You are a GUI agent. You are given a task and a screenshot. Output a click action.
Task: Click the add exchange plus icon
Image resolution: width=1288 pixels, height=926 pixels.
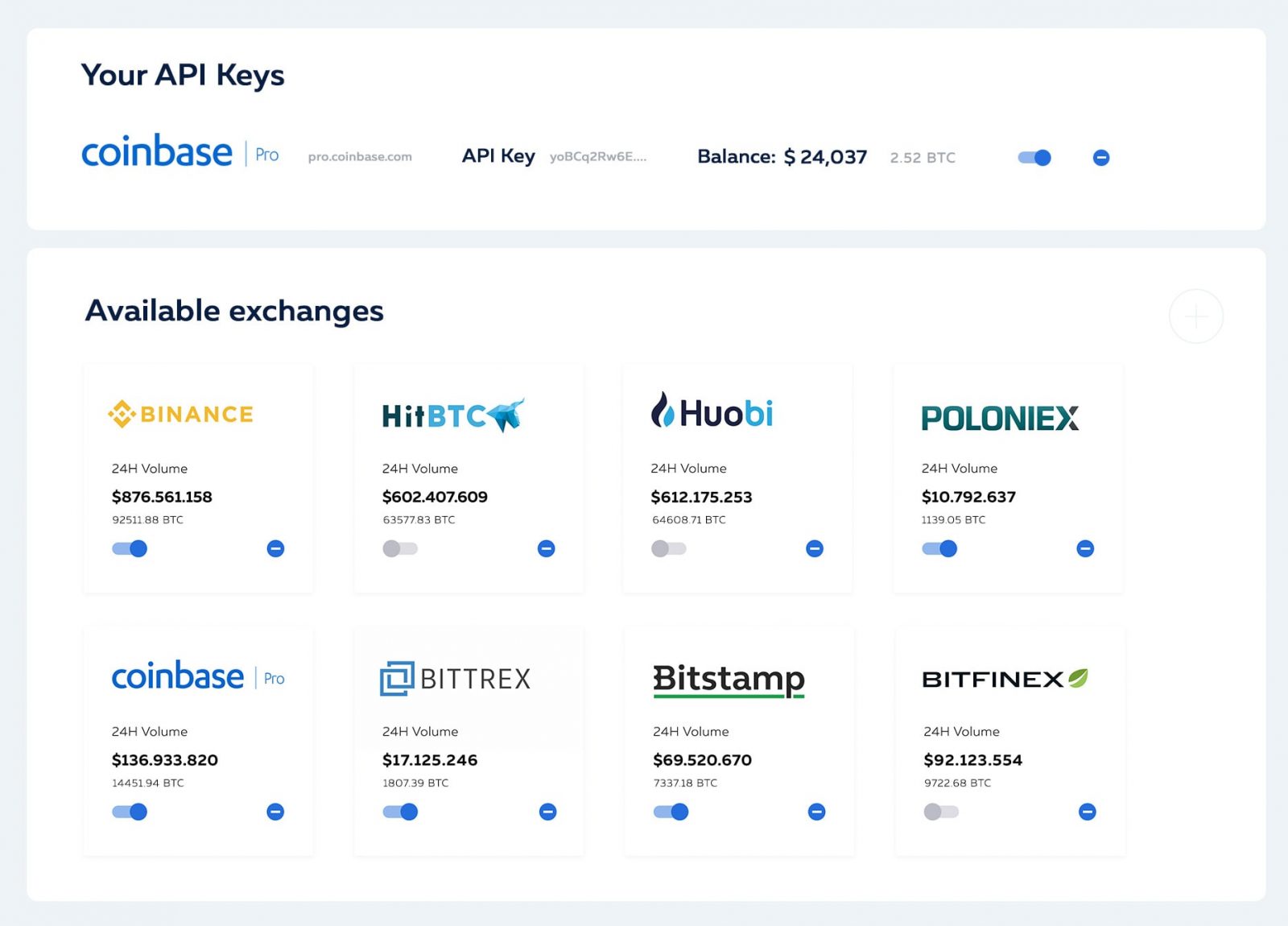coord(1195,317)
